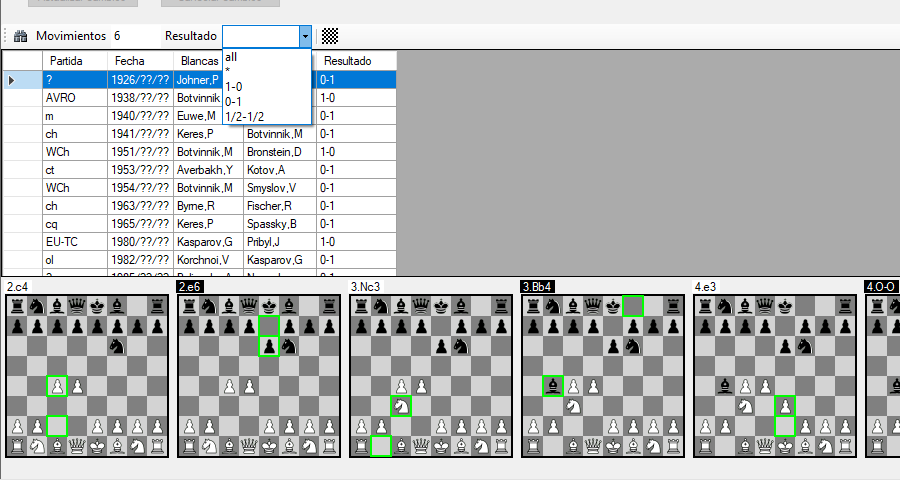Screen dimensions: 900x480
Task: Click the 4.O-O move label
Action: 881,287
